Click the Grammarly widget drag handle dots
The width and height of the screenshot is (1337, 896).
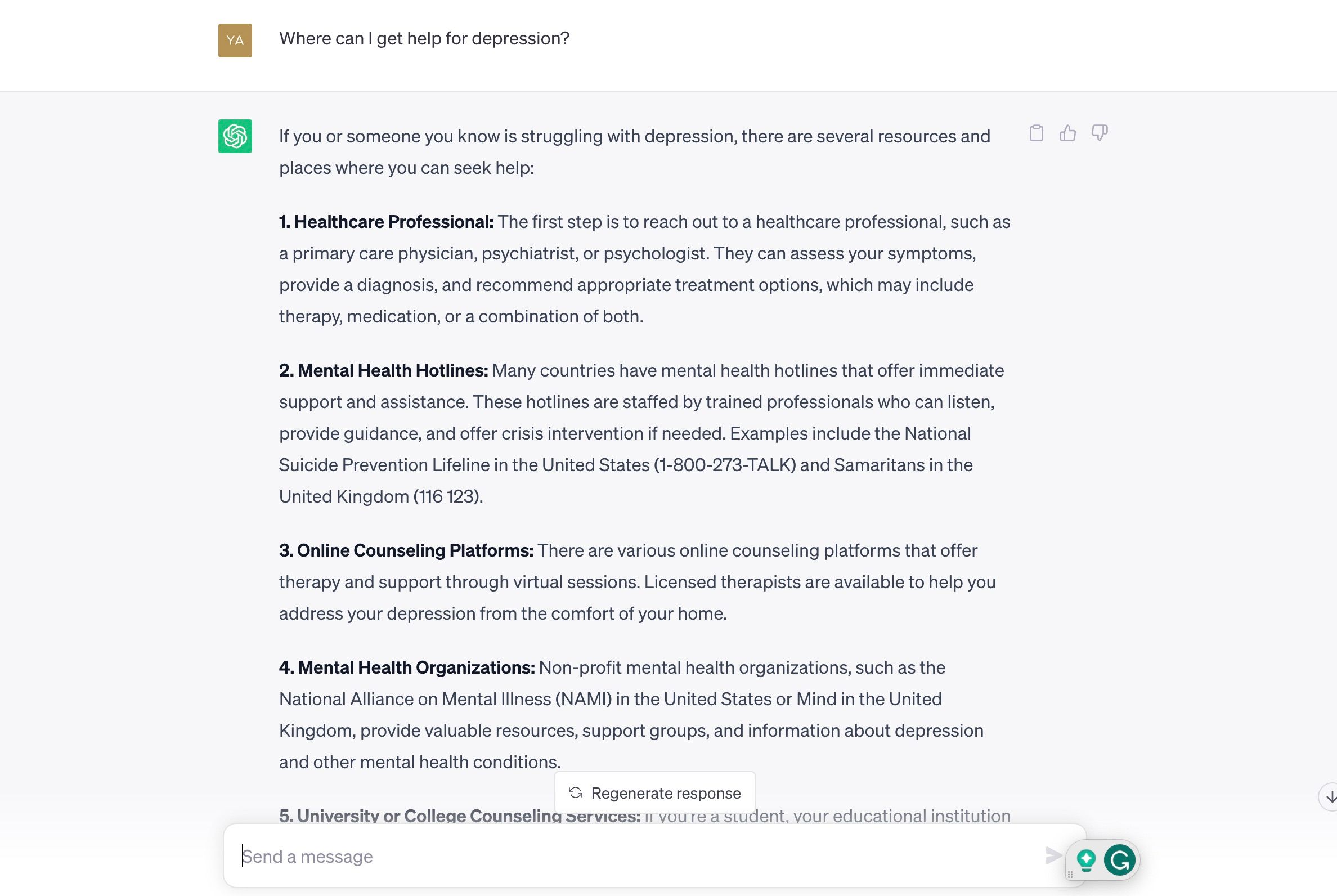tap(1070, 875)
